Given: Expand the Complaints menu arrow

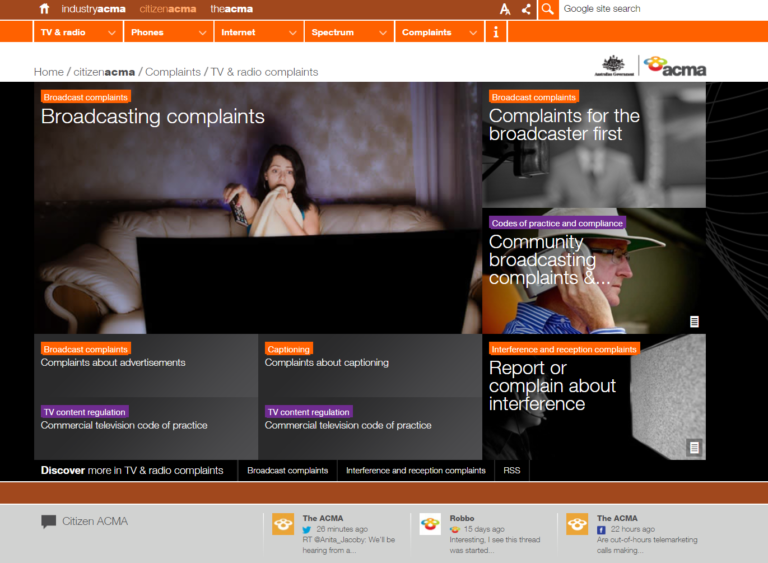Looking at the screenshot, I should pos(473,33).
